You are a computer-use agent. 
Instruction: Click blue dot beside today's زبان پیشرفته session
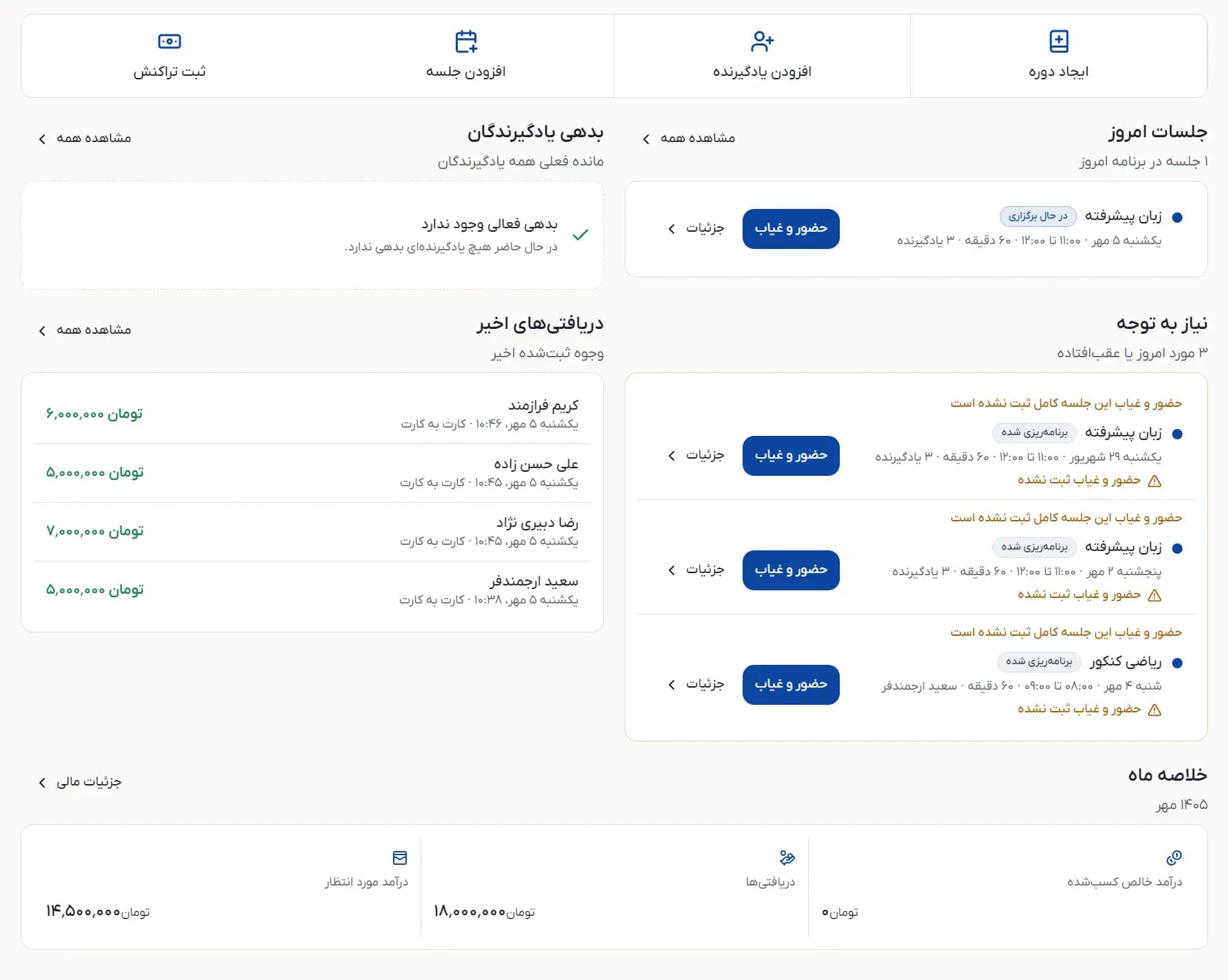1178,217
